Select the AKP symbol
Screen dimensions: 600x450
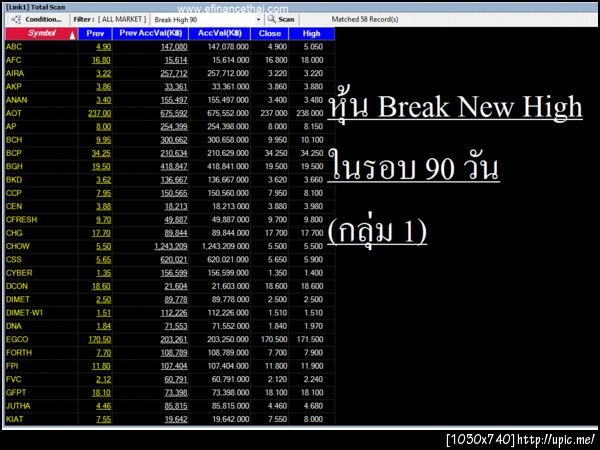pos(14,87)
